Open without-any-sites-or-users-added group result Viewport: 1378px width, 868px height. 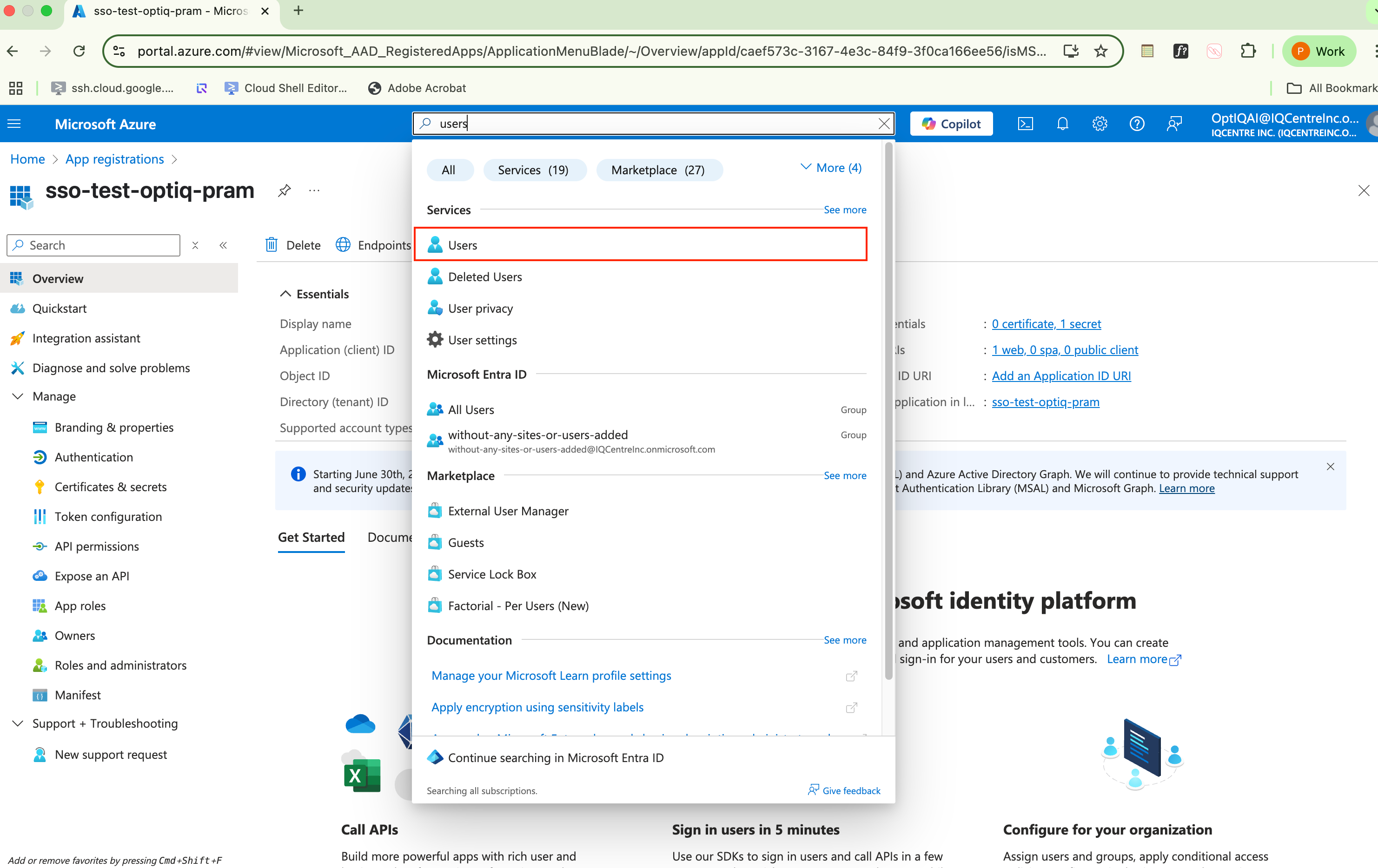(x=647, y=441)
